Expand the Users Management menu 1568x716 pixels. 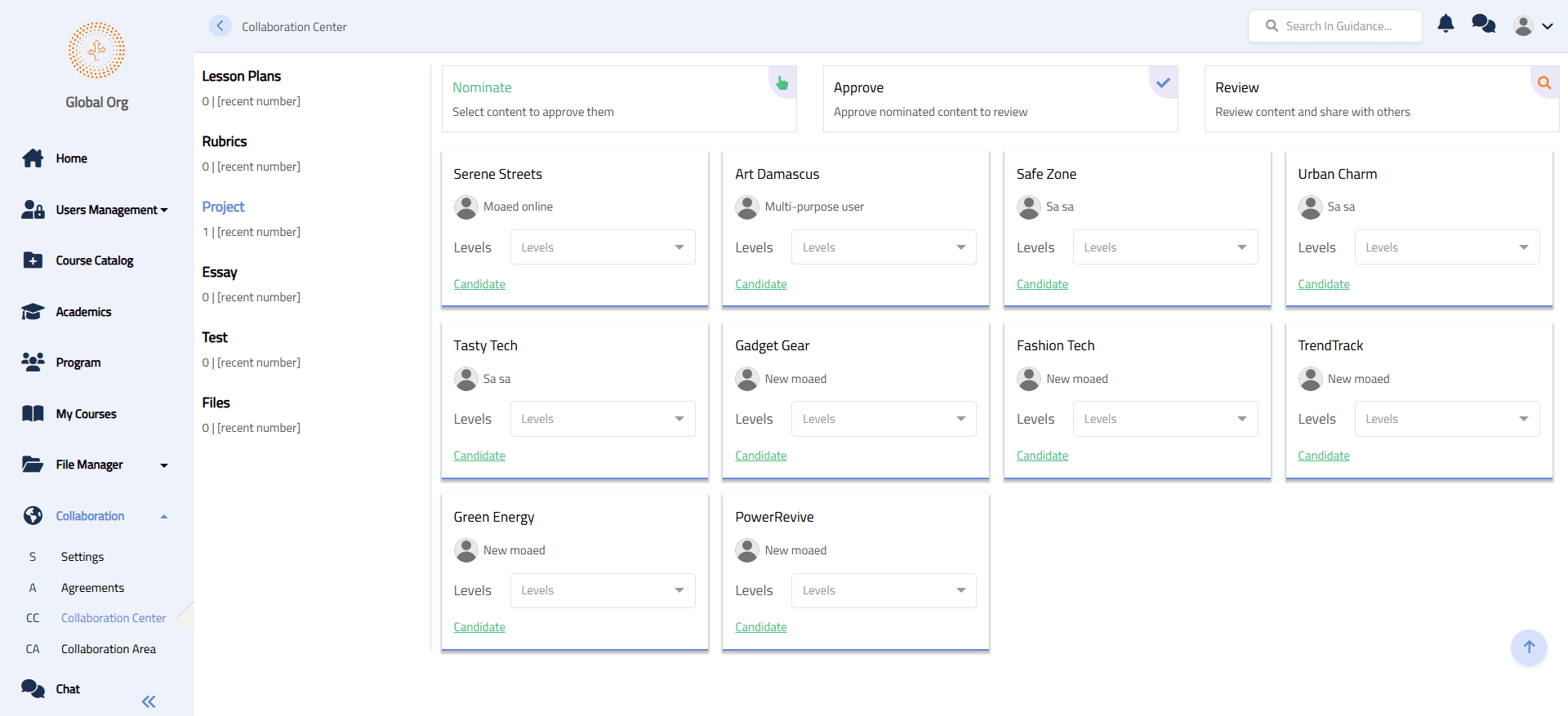(x=111, y=210)
